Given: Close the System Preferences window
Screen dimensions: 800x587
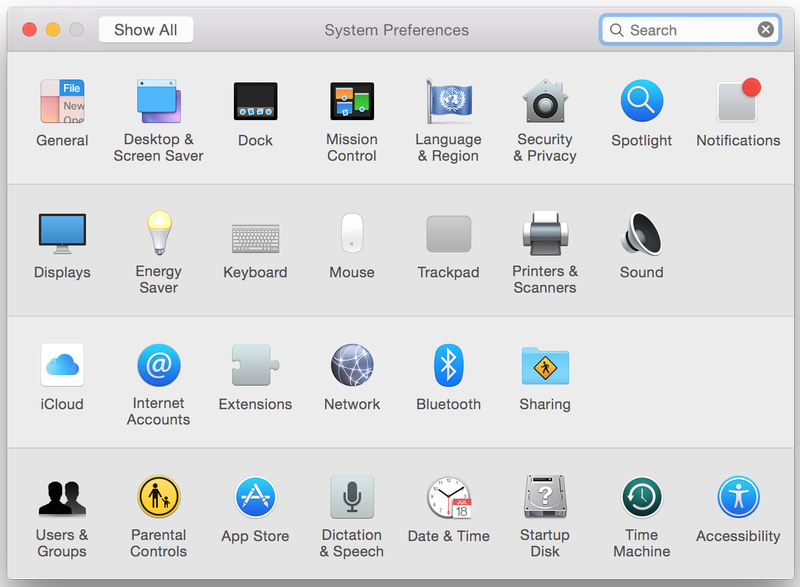Looking at the screenshot, I should coord(30,30).
